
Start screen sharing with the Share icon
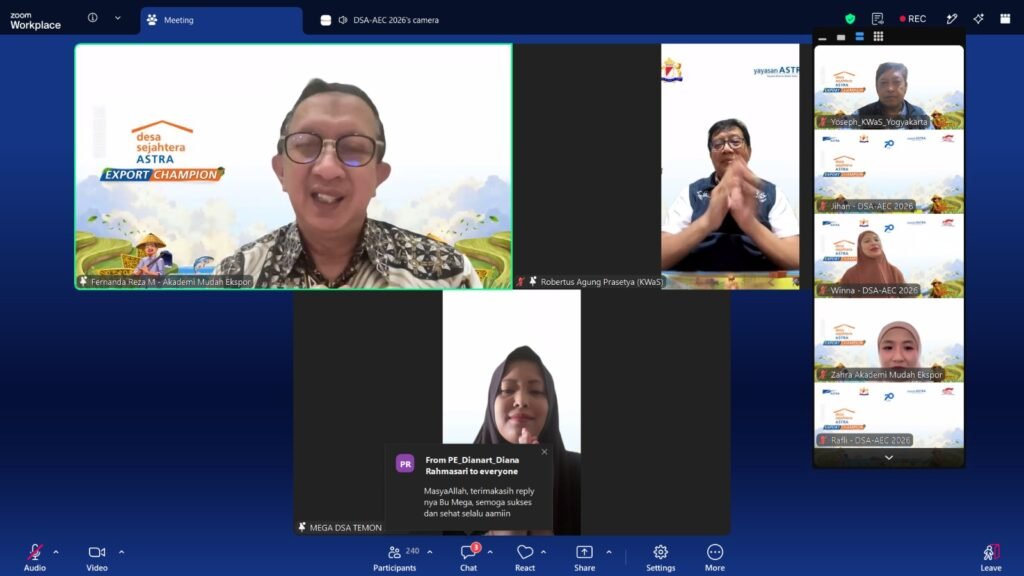(x=584, y=552)
